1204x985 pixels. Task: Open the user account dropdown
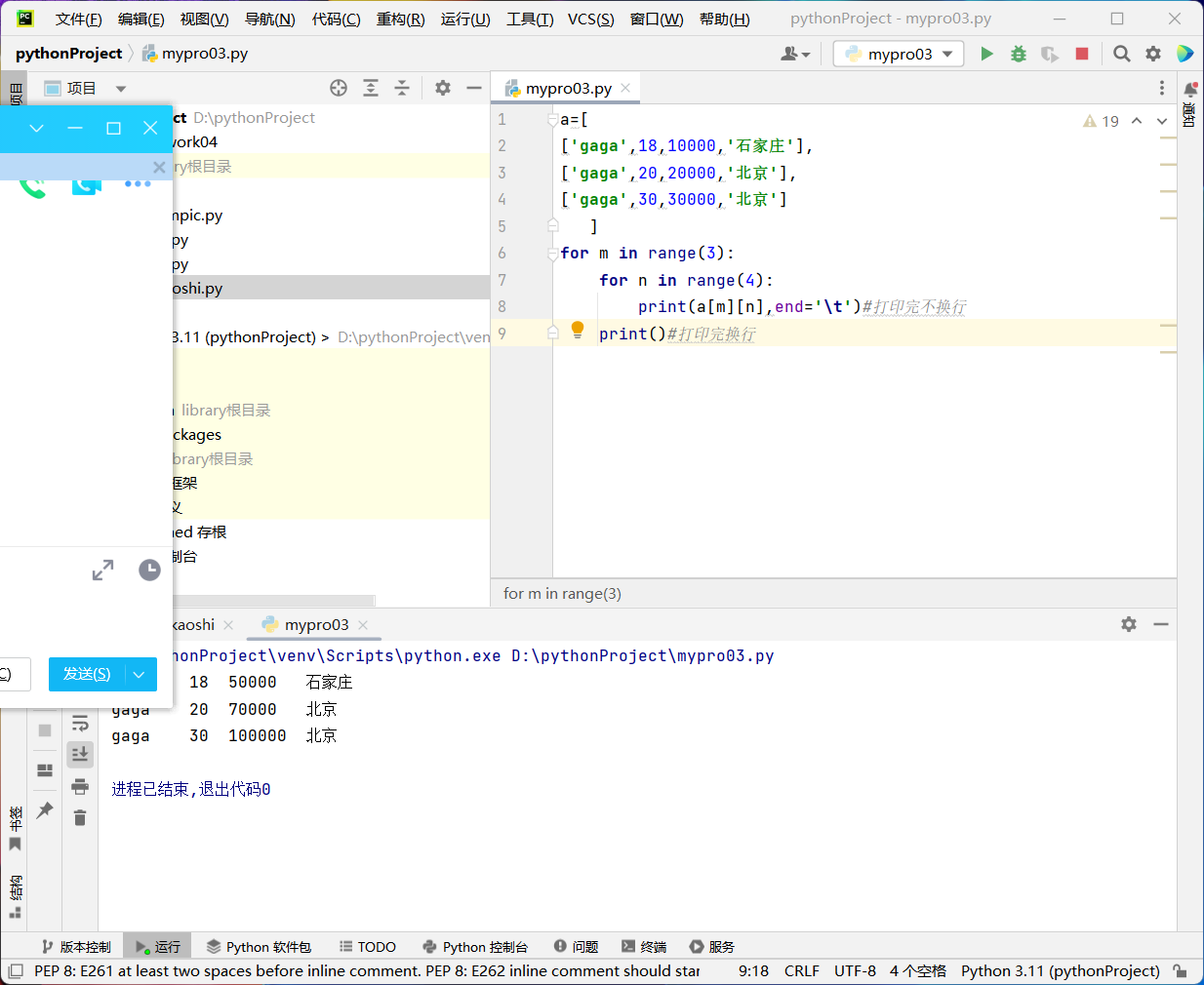795,54
